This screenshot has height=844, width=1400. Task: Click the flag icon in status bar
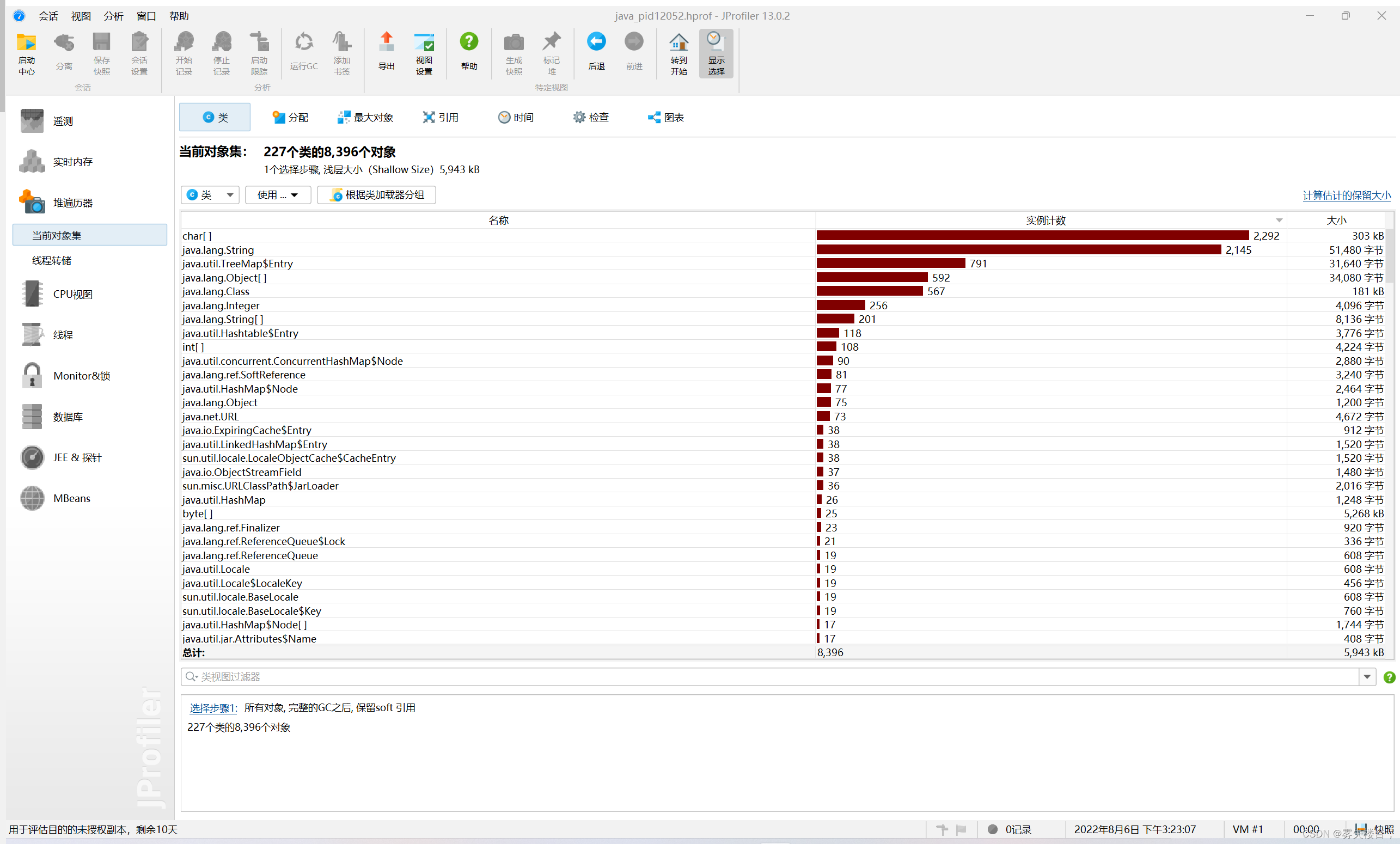click(x=961, y=830)
